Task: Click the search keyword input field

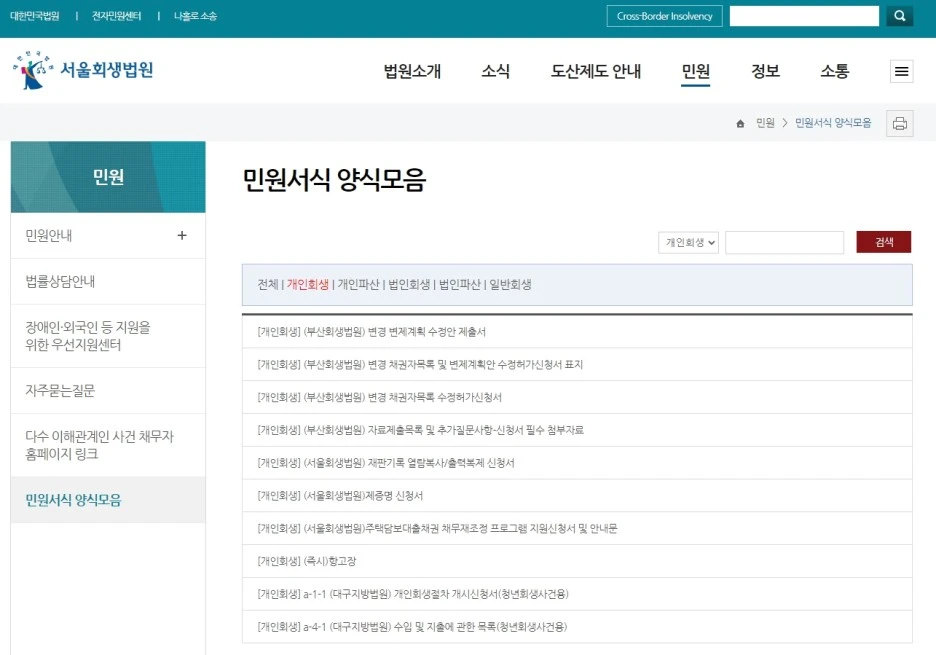Action: click(x=784, y=241)
